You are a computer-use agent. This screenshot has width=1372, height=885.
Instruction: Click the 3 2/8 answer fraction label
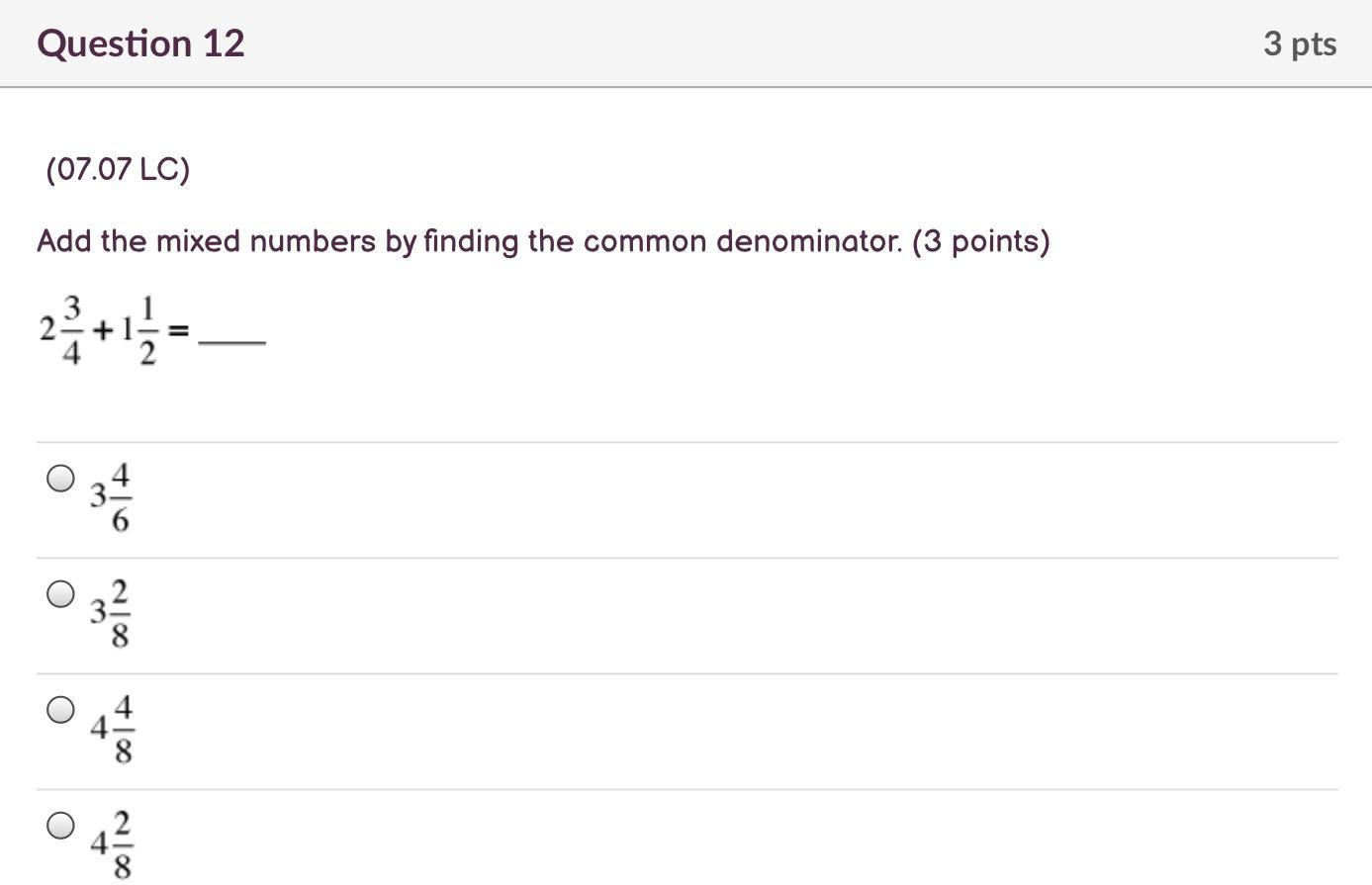click(x=111, y=613)
